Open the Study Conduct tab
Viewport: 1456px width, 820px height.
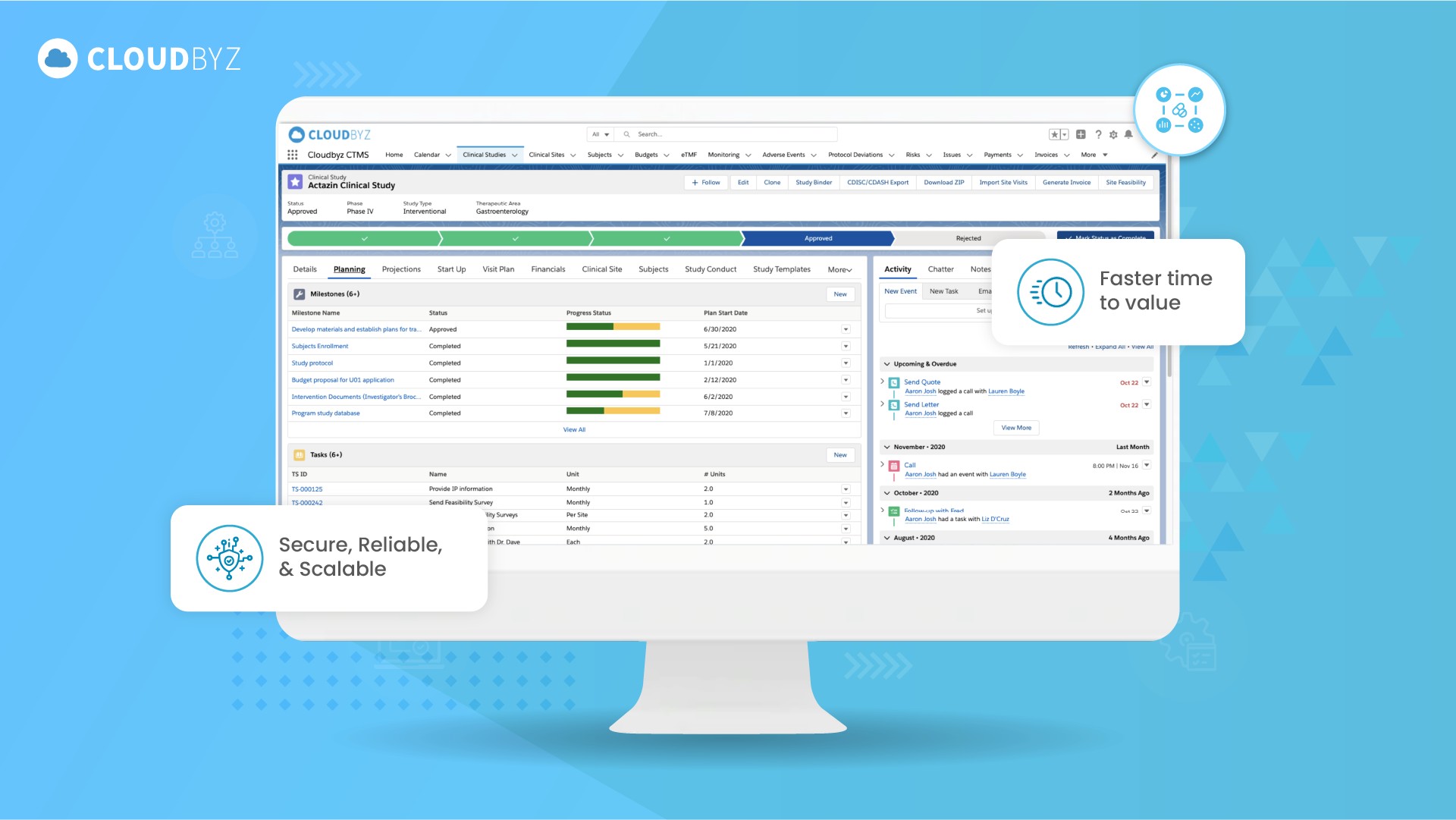coord(711,269)
